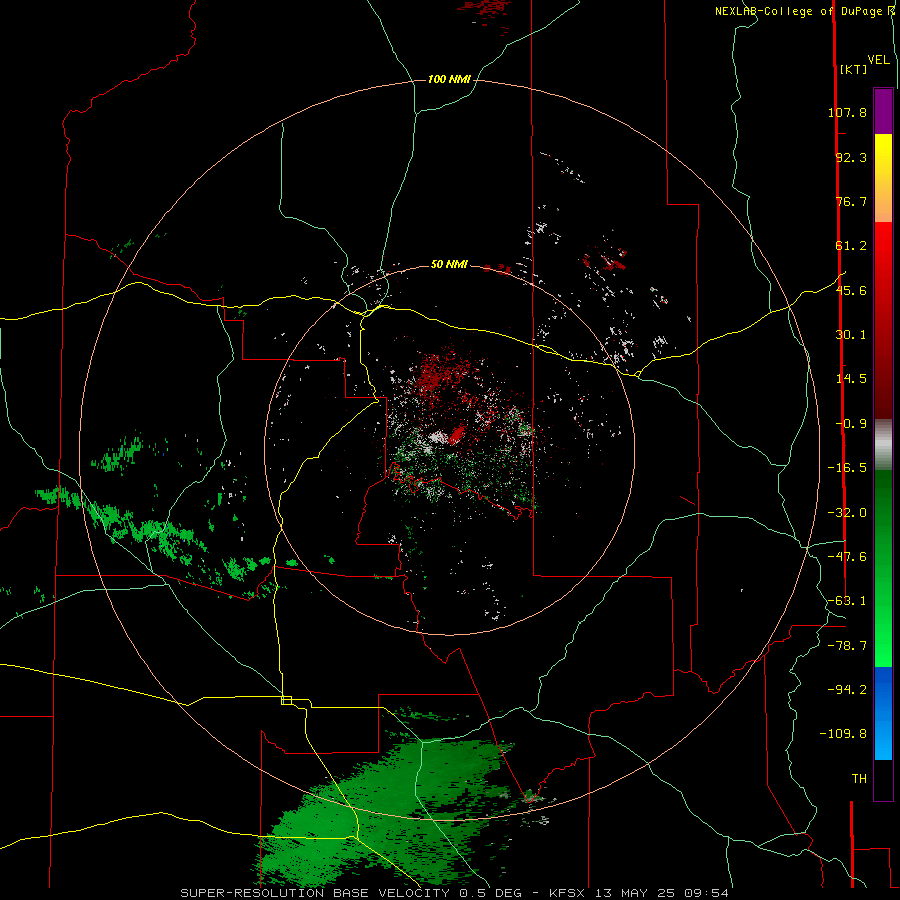This screenshot has height=900, width=900.
Task: Click the -63.1 legend value
Action: pyautogui.click(x=847, y=601)
